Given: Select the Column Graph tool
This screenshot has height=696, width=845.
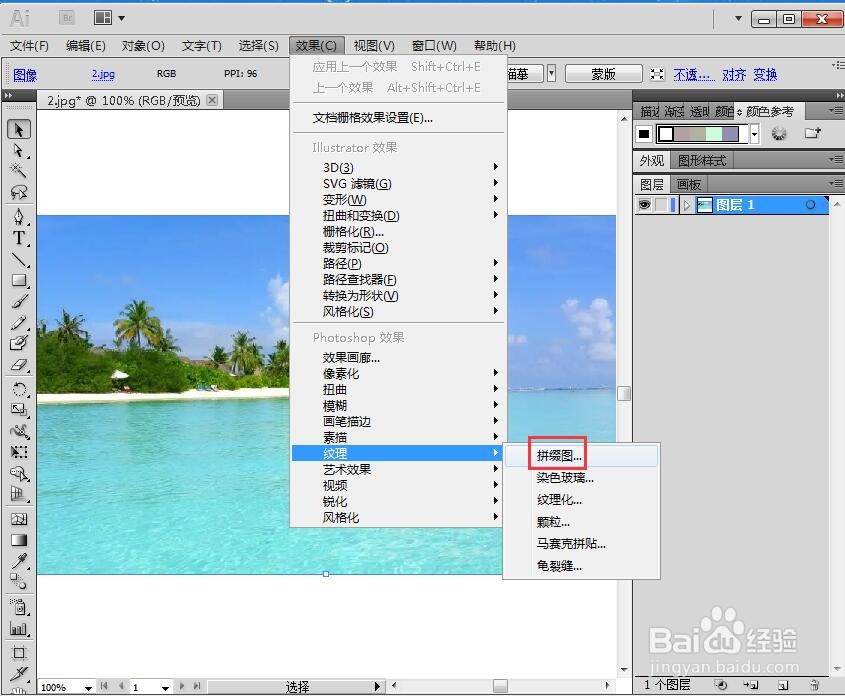Looking at the screenshot, I should [19, 628].
